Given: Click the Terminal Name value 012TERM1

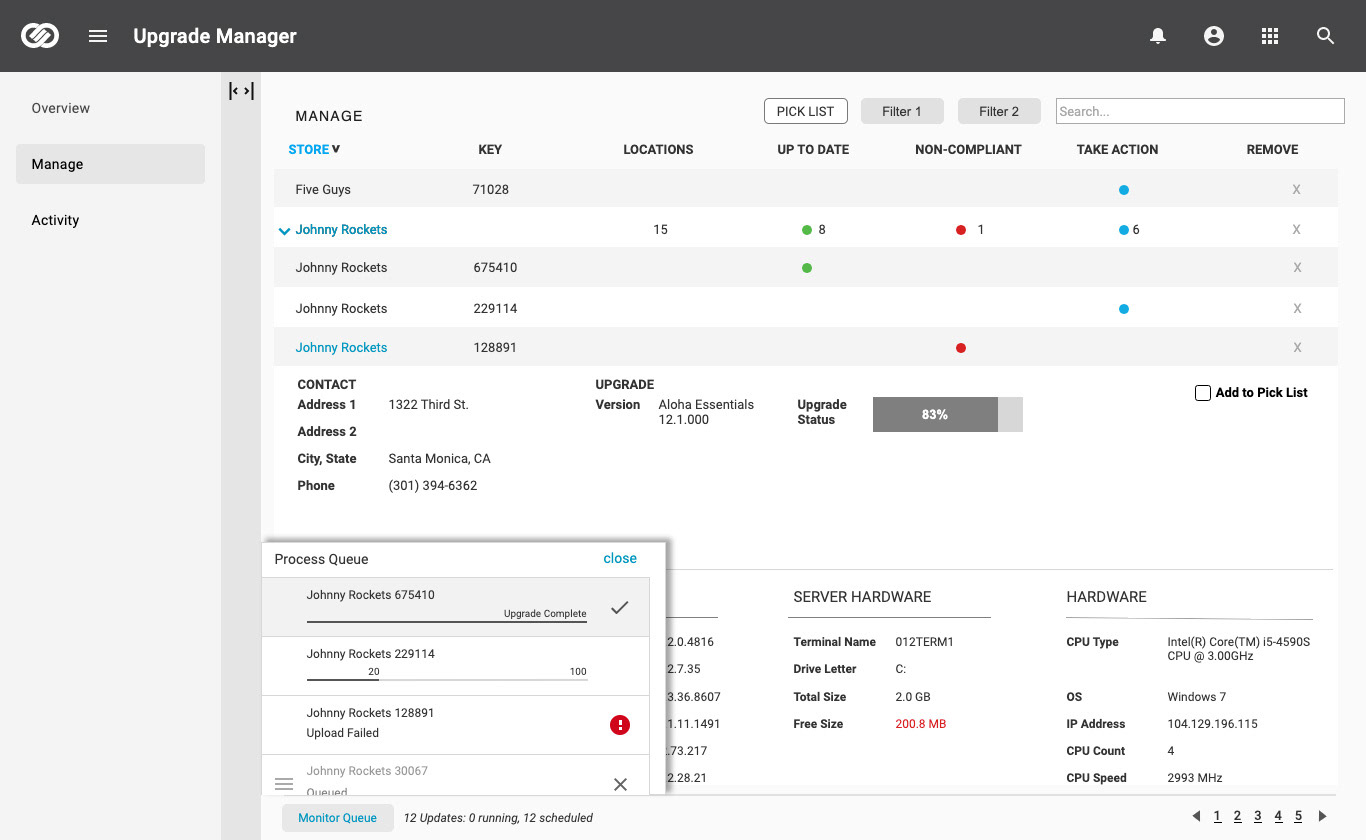Looking at the screenshot, I should click(925, 642).
